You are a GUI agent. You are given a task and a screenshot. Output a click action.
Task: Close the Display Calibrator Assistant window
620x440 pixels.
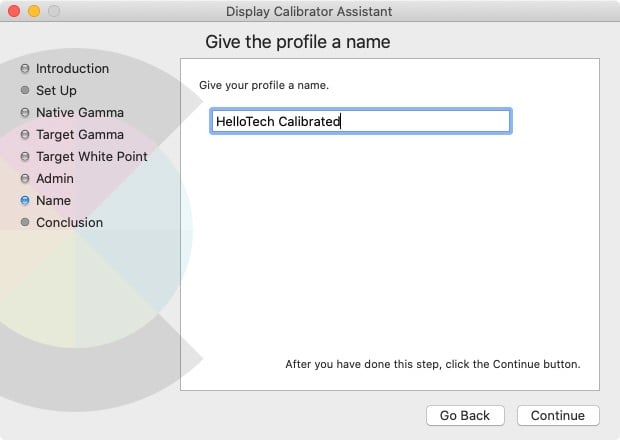(13, 11)
